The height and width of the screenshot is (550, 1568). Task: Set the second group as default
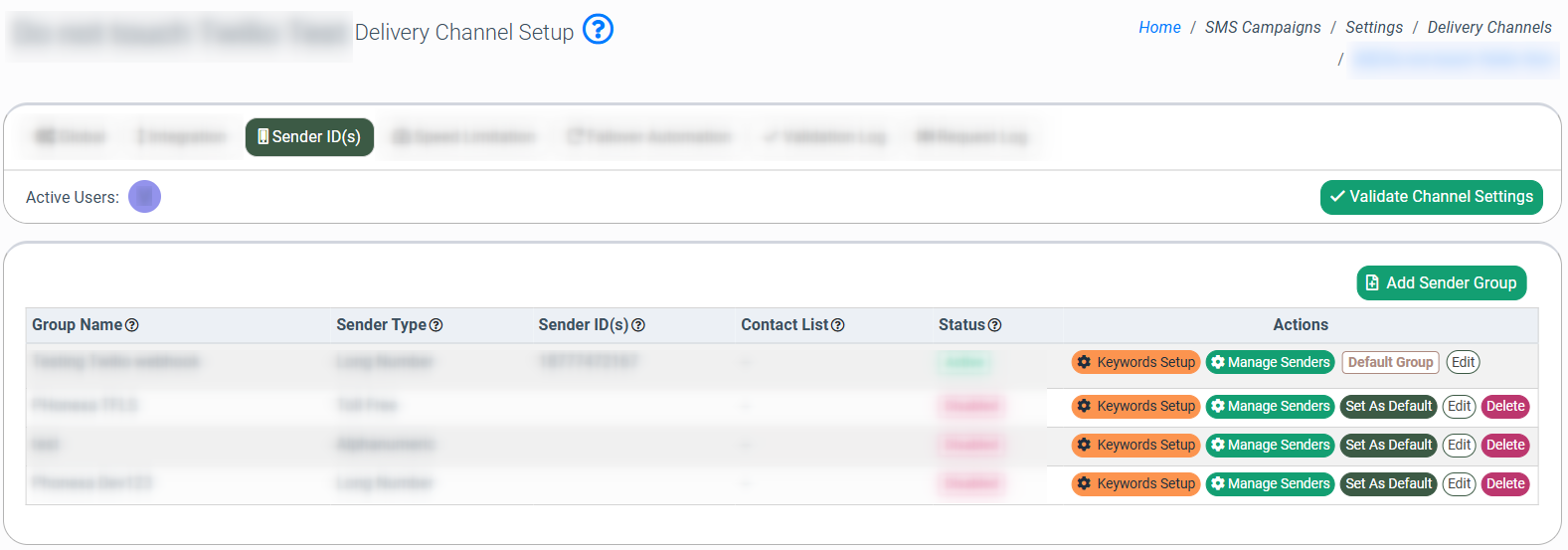pyautogui.click(x=1388, y=407)
